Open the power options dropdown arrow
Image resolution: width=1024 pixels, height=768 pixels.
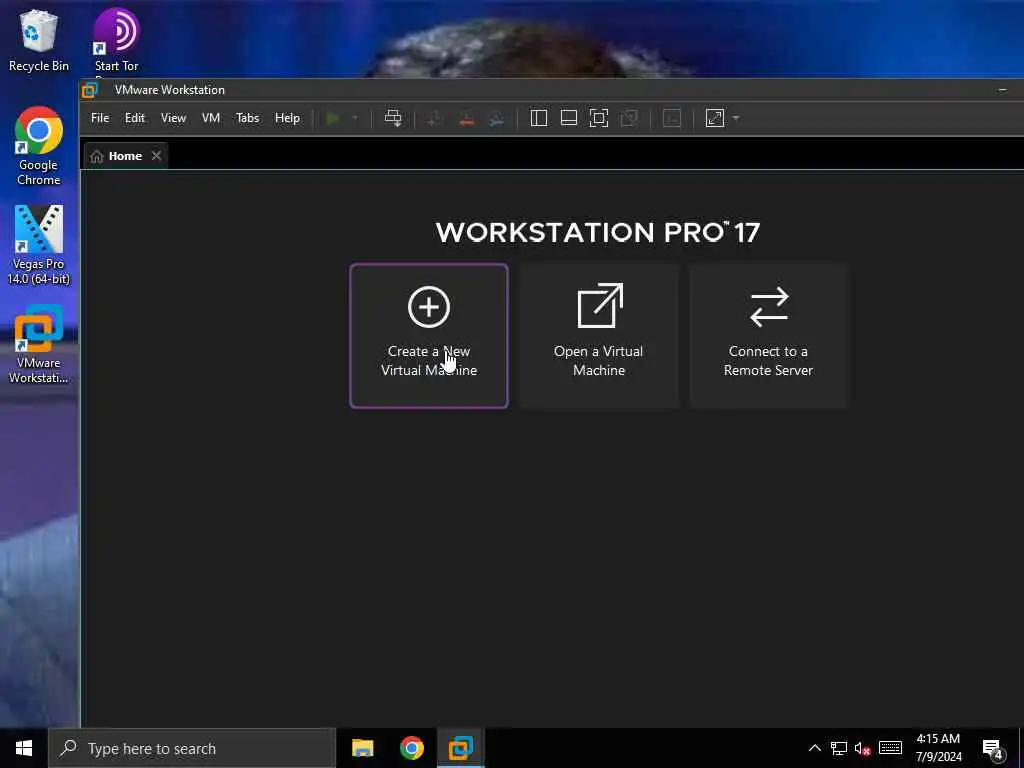(355, 118)
